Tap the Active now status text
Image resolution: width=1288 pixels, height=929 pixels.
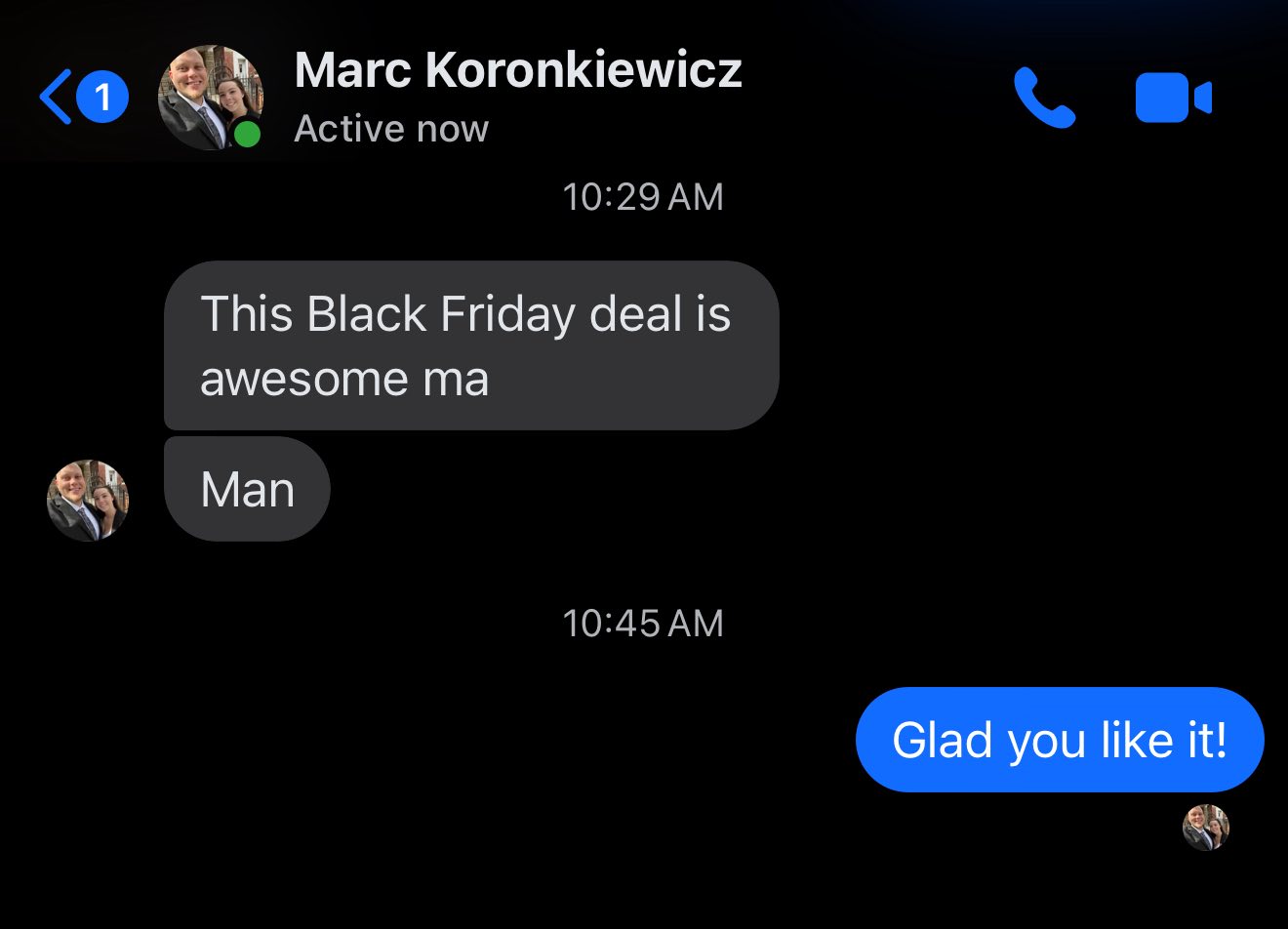391,129
